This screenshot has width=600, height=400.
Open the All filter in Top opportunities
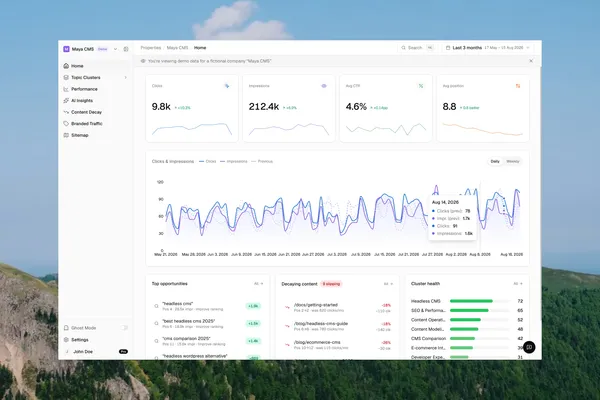point(259,284)
